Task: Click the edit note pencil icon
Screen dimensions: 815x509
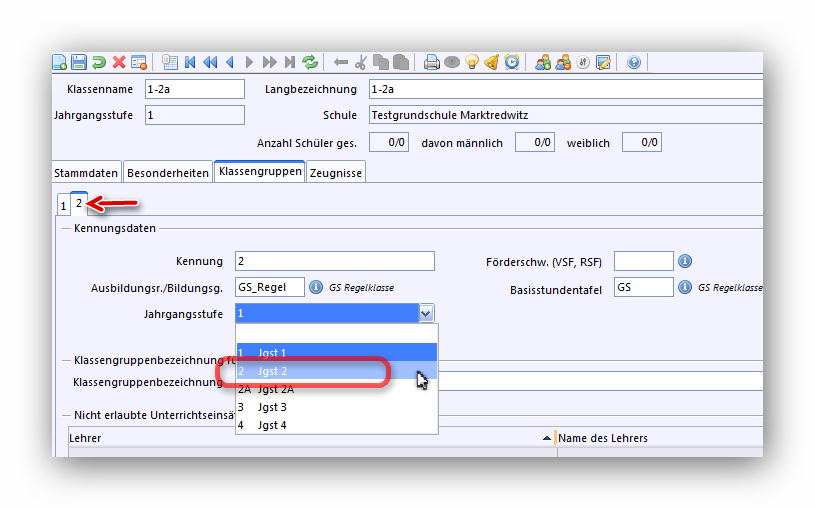Action: click(x=603, y=62)
